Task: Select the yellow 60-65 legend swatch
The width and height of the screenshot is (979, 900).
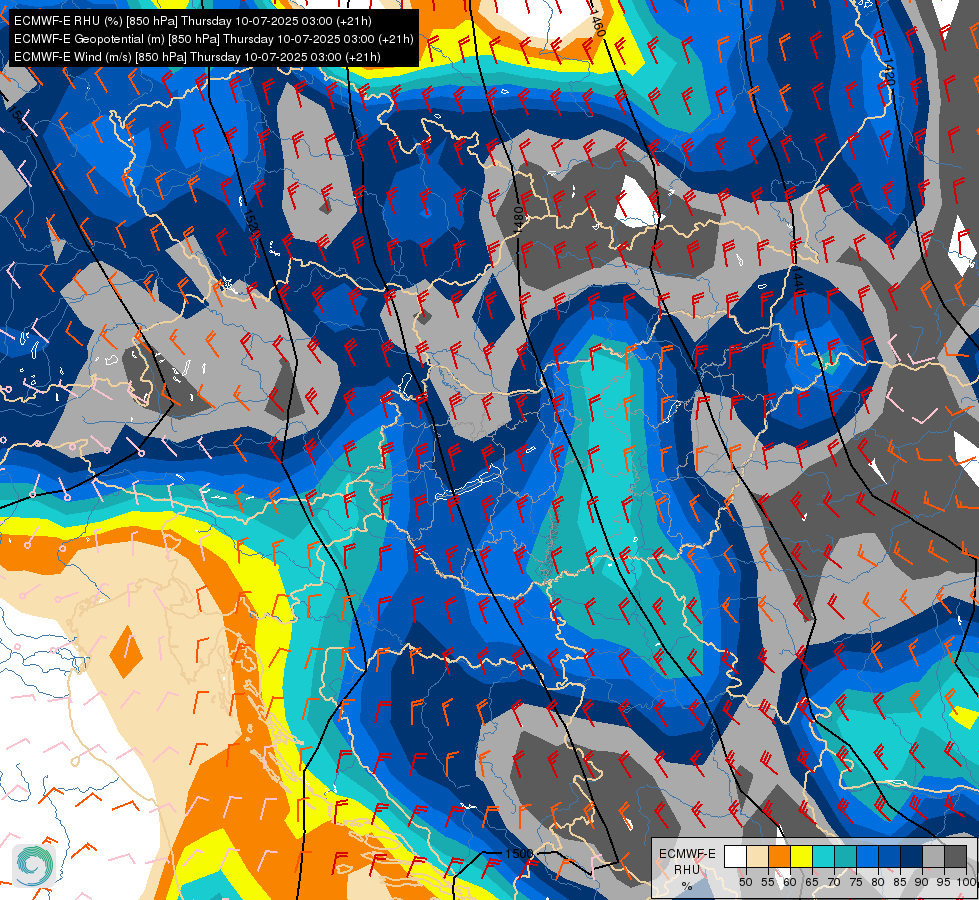Action: tap(802, 856)
